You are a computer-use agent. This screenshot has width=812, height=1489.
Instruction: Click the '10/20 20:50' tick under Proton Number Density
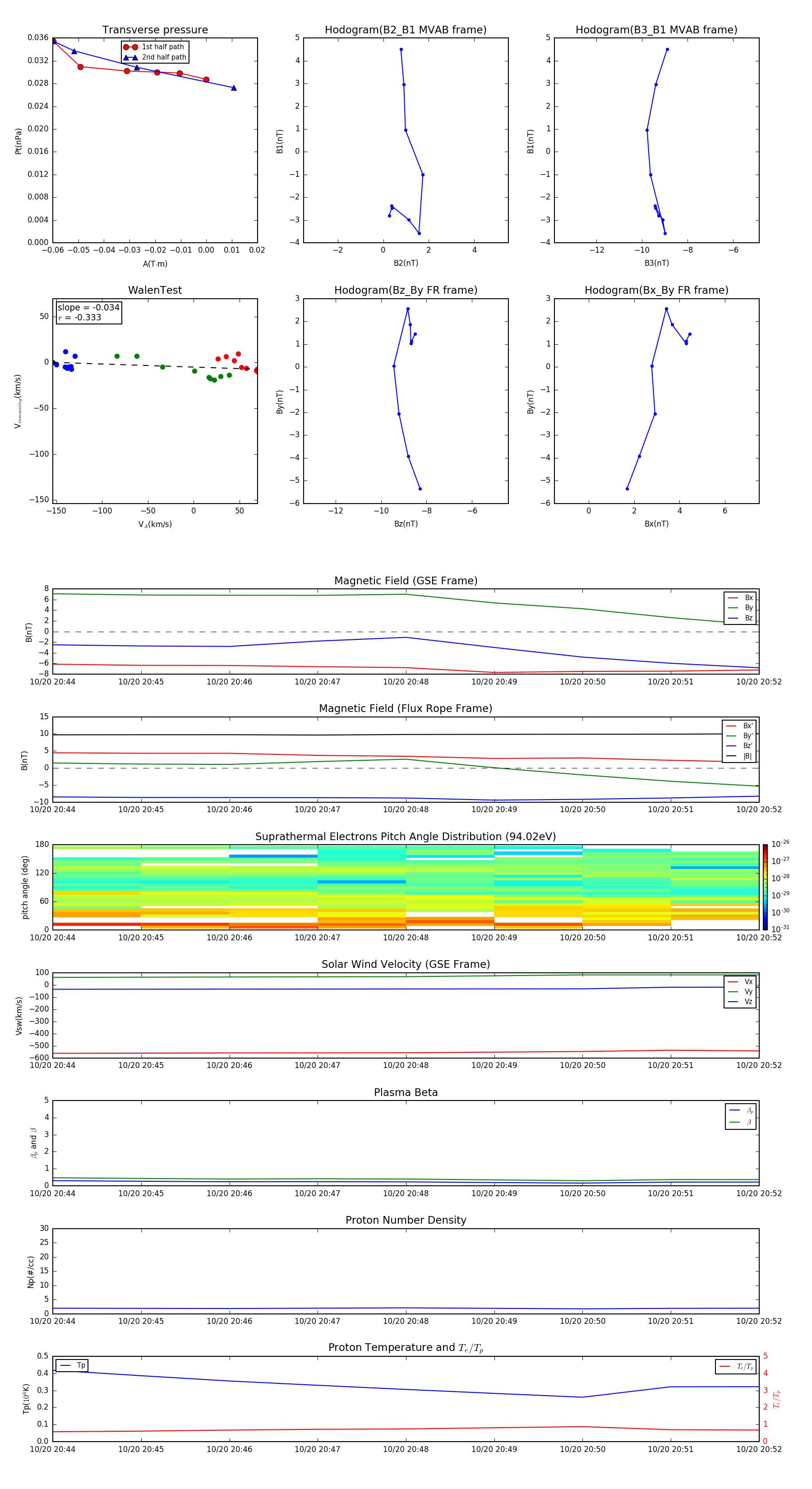pyautogui.click(x=582, y=1321)
